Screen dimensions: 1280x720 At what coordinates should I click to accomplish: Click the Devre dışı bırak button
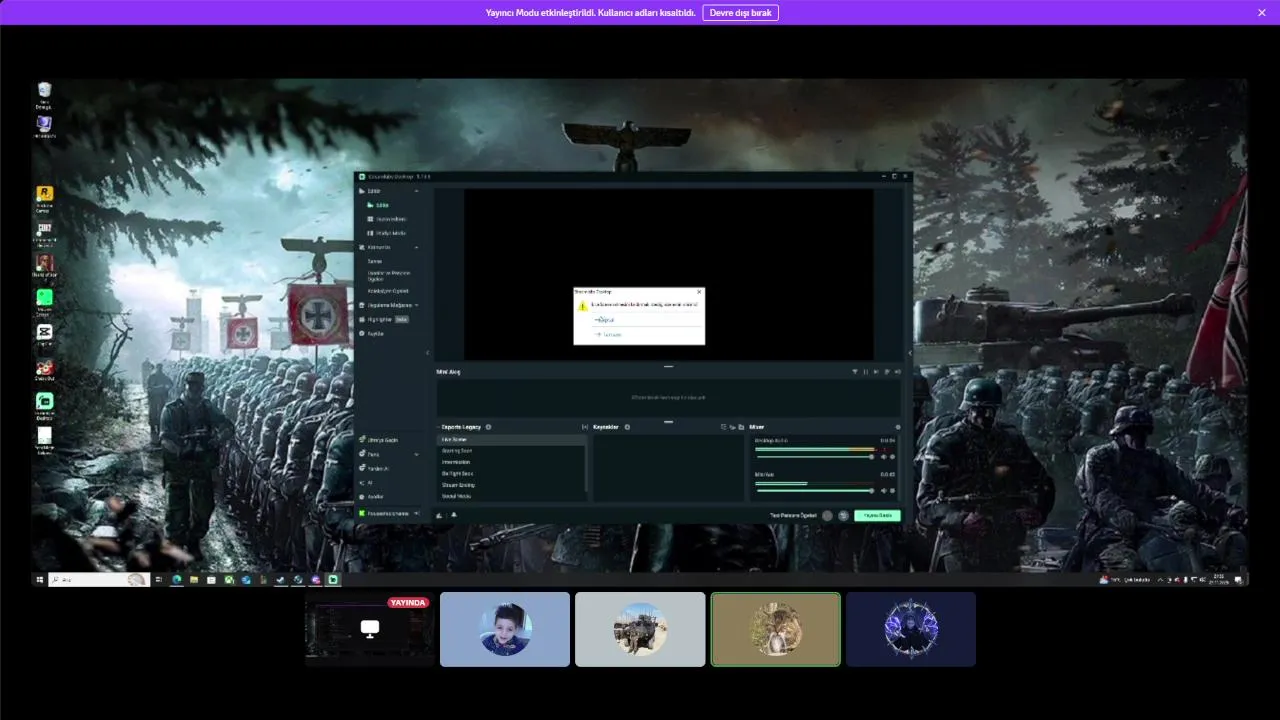[740, 13]
